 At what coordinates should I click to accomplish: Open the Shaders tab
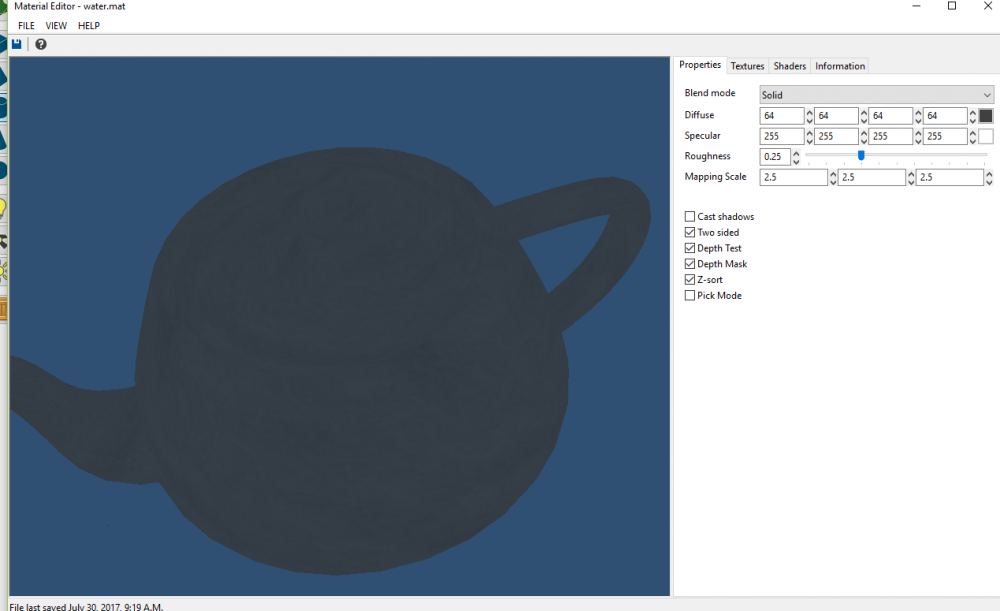click(x=789, y=65)
